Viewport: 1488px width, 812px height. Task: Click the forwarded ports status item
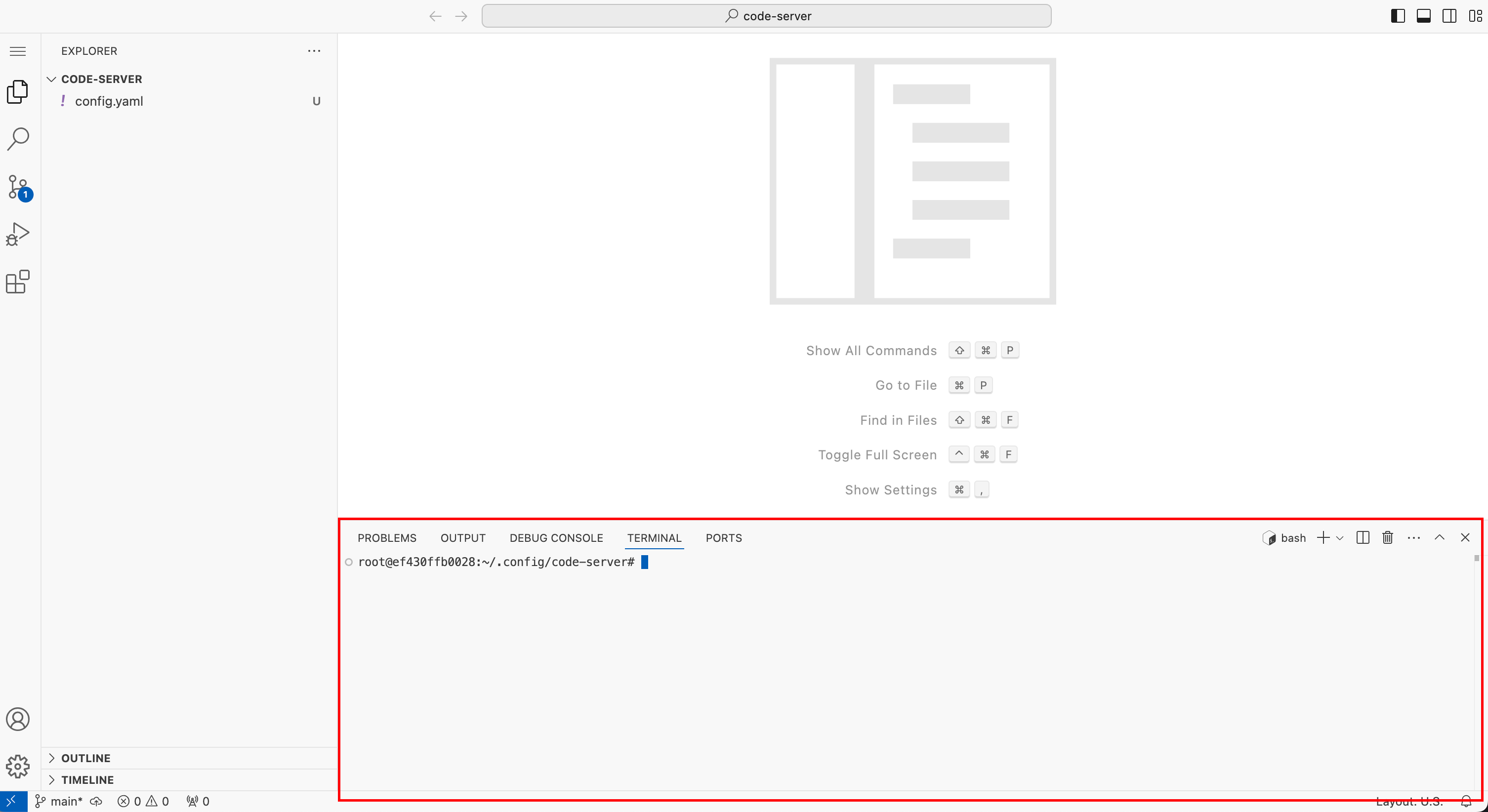(x=198, y=801)
